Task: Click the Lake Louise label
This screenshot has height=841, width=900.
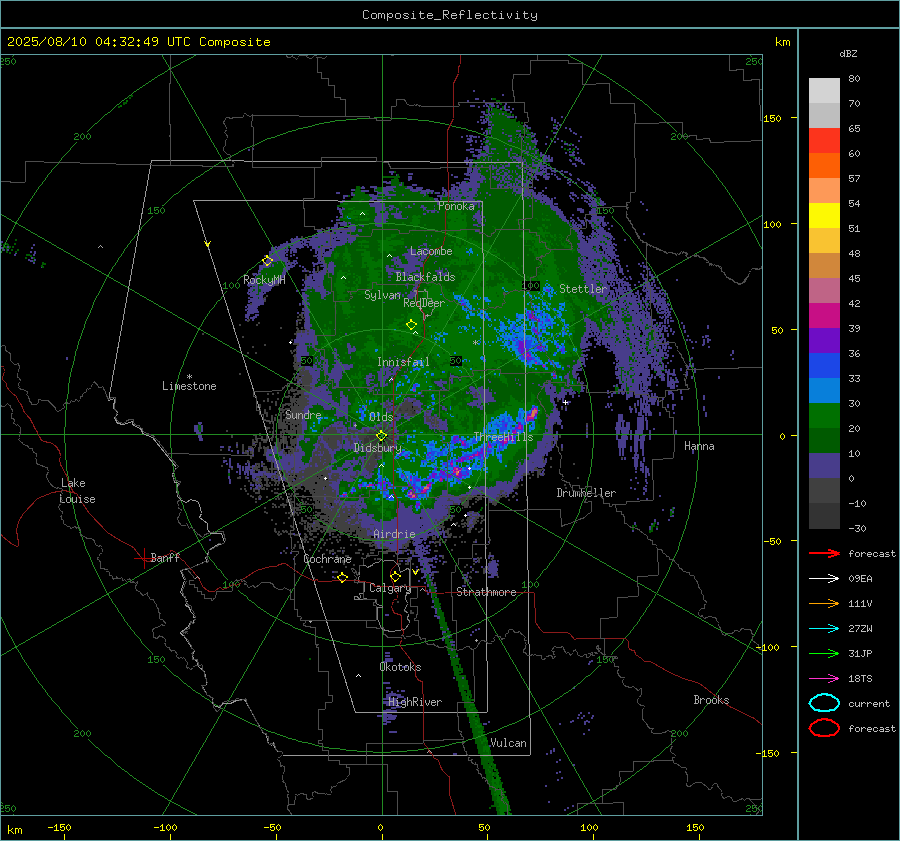Action: click(77, 491)
